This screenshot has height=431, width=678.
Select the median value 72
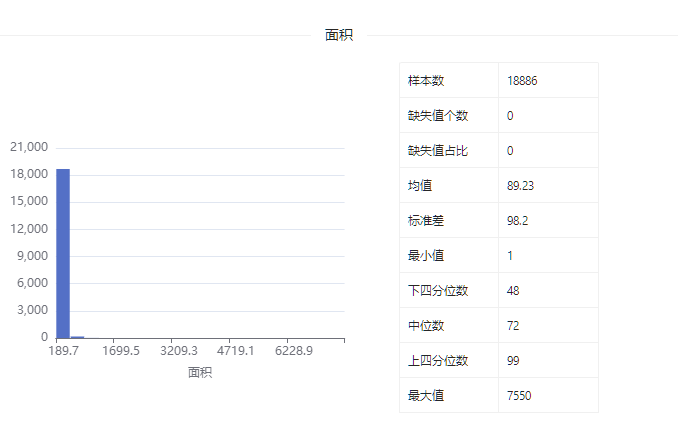tap(513, 326)
